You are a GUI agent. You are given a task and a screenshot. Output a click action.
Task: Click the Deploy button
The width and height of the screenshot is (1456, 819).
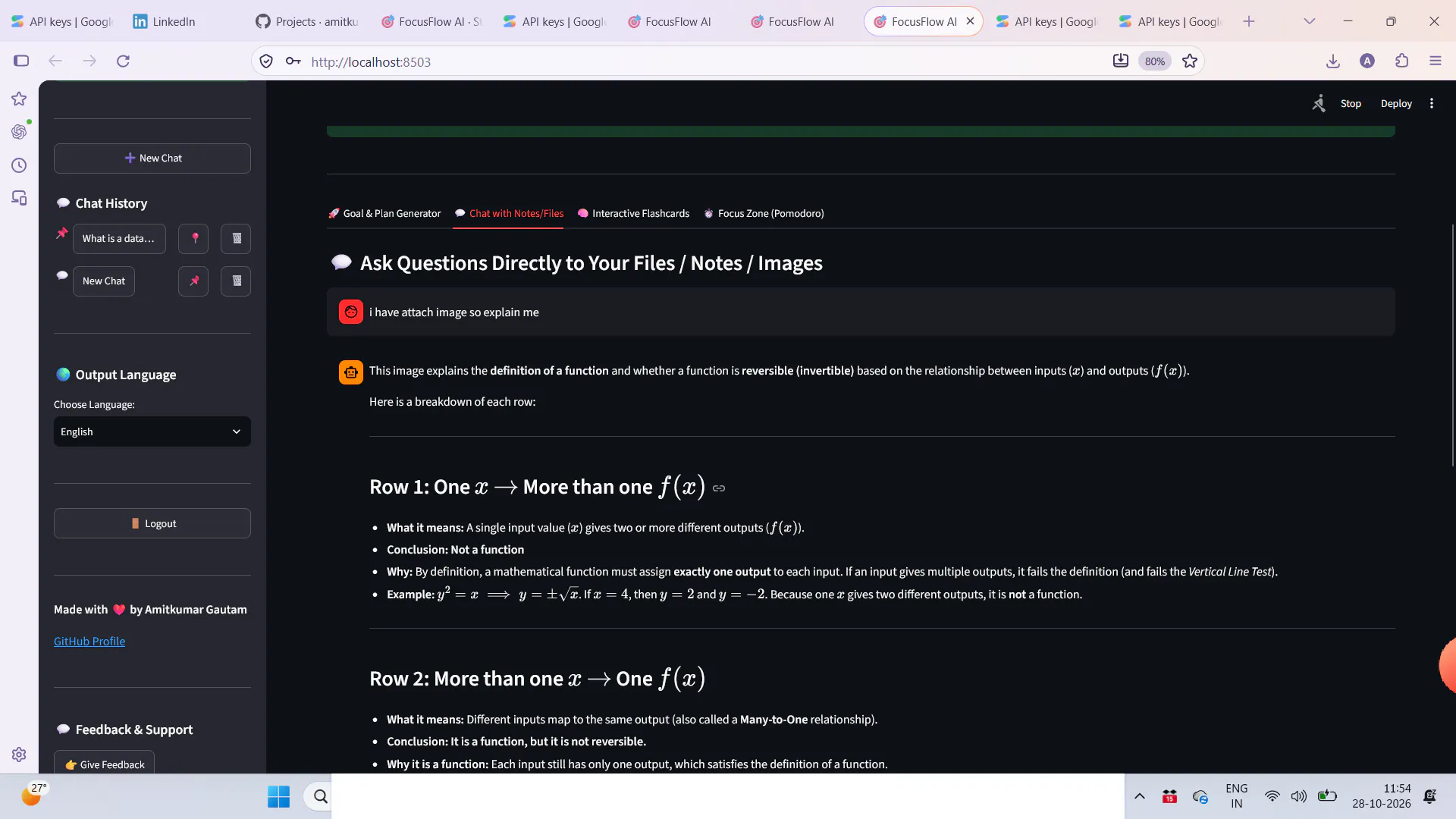click(1396, 103)
